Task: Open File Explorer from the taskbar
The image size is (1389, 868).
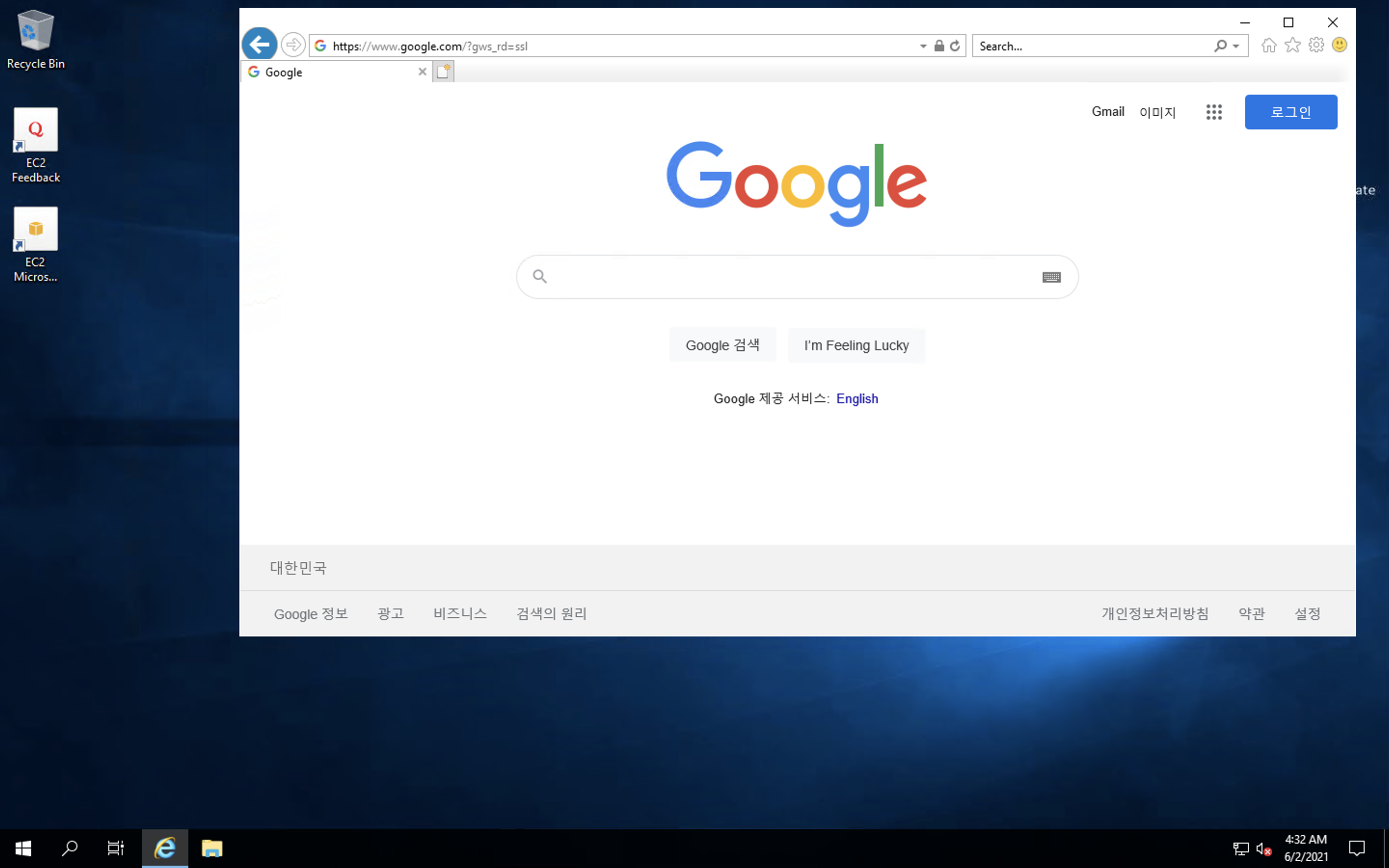Action: 212,848
